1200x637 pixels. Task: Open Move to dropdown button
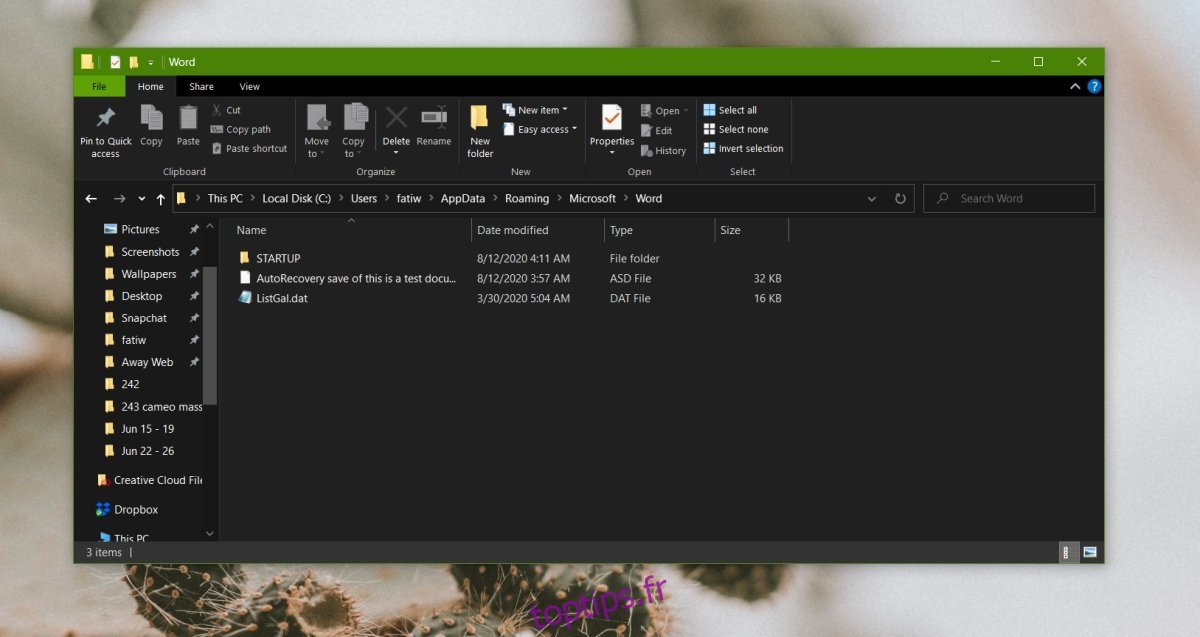point(317,131)
